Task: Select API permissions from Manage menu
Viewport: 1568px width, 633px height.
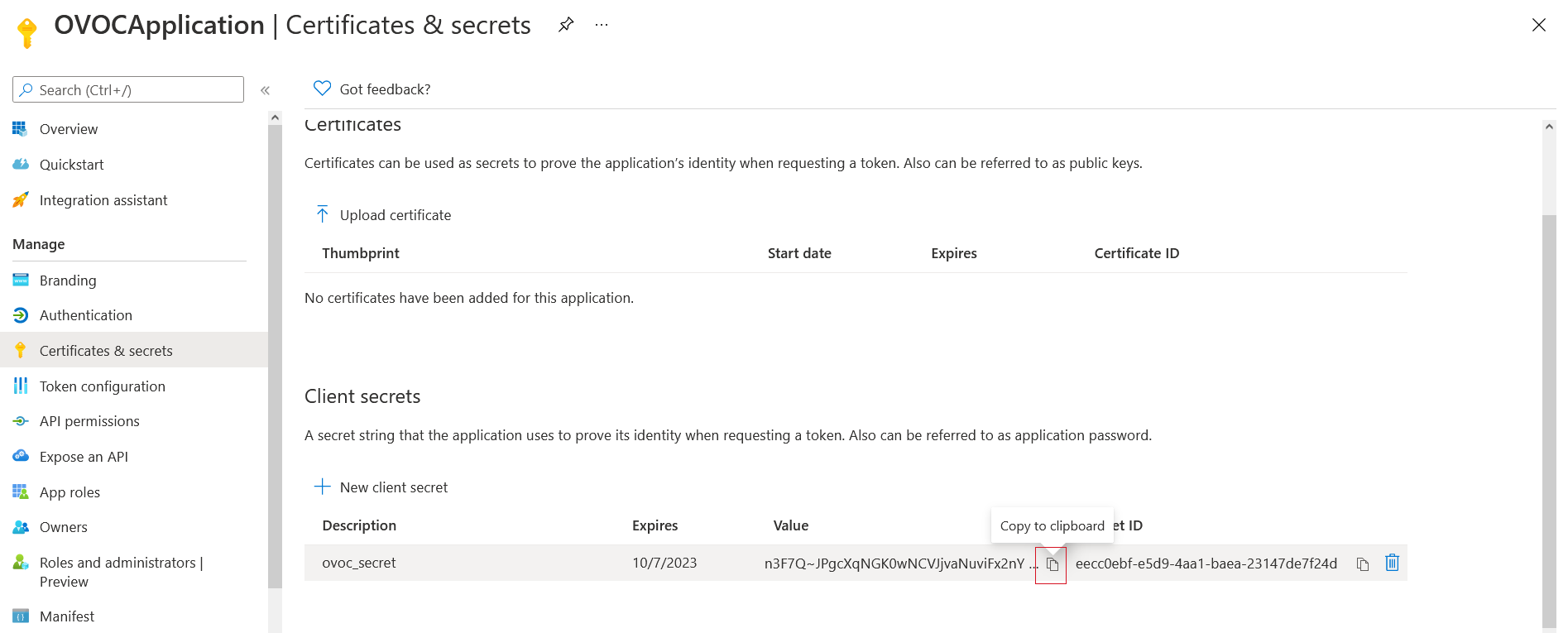Action: pyautogui.click(x=89, y=421)
